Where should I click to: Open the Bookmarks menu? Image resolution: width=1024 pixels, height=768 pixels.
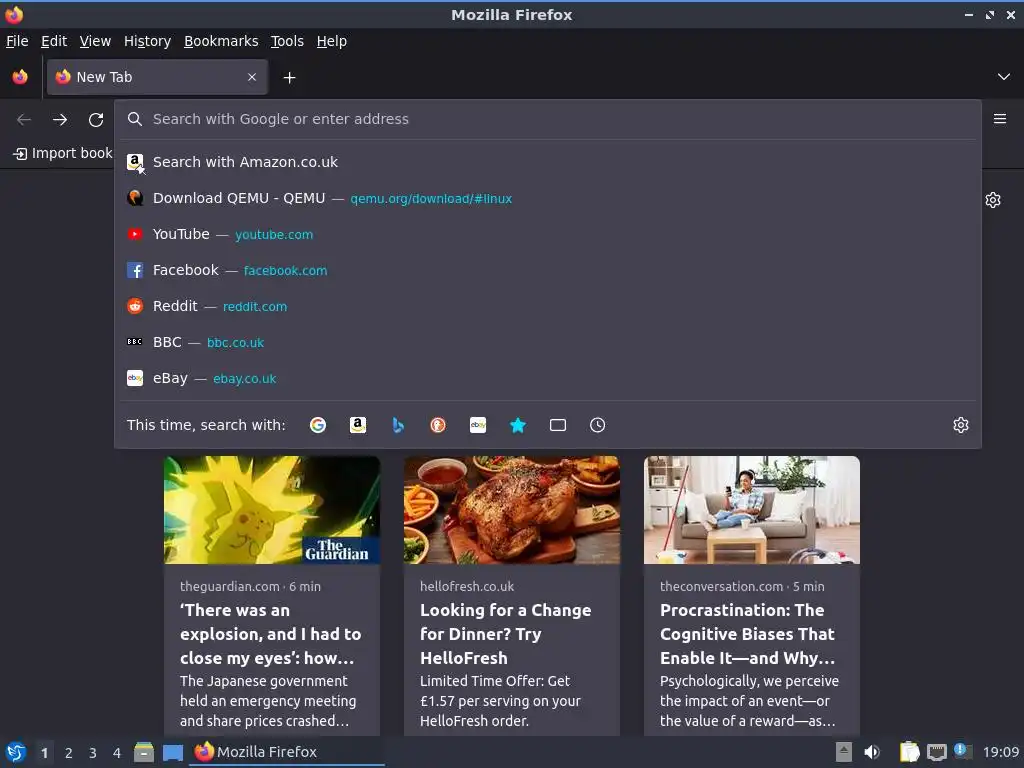[221, 41]
